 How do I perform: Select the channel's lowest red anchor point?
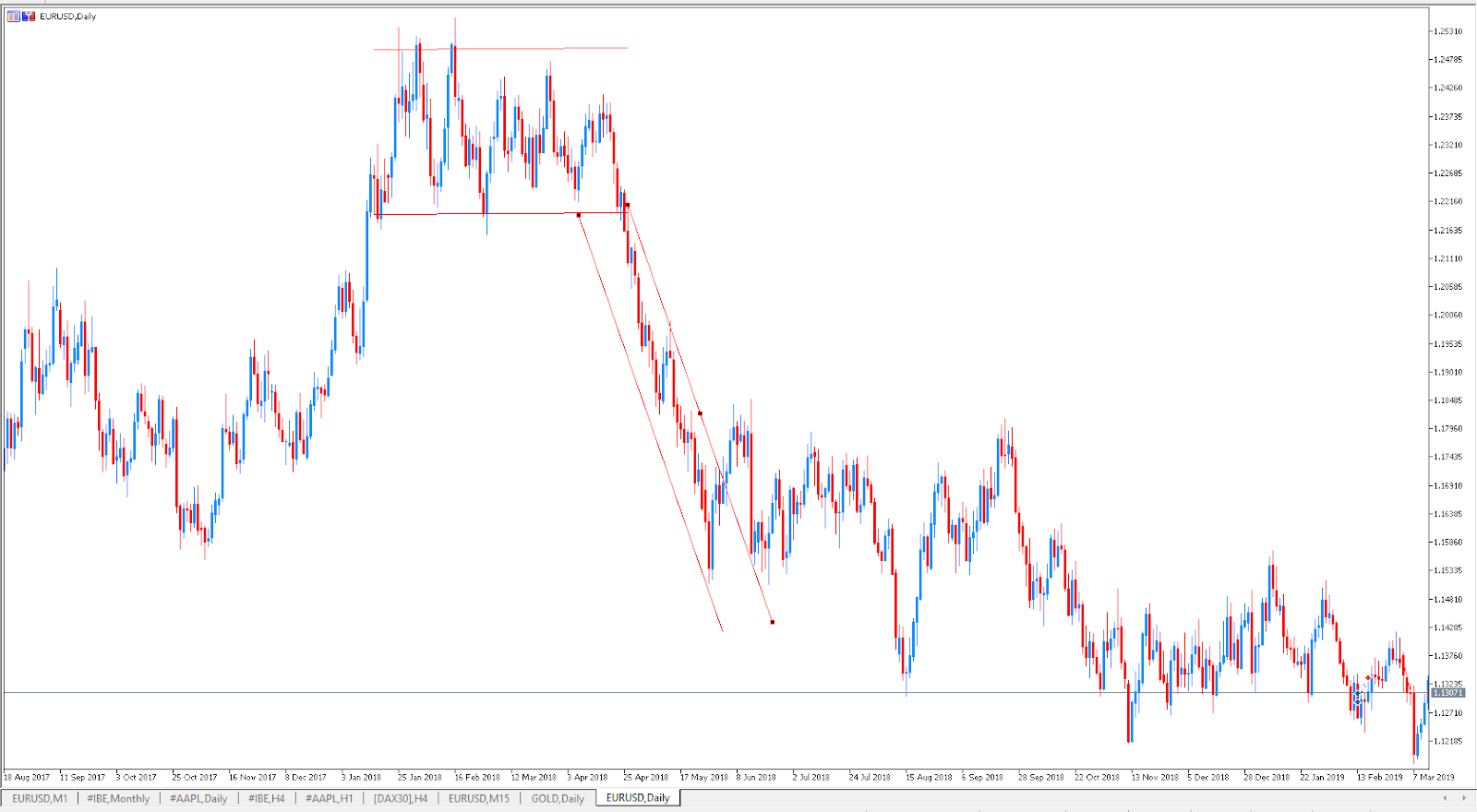point(772,622)
